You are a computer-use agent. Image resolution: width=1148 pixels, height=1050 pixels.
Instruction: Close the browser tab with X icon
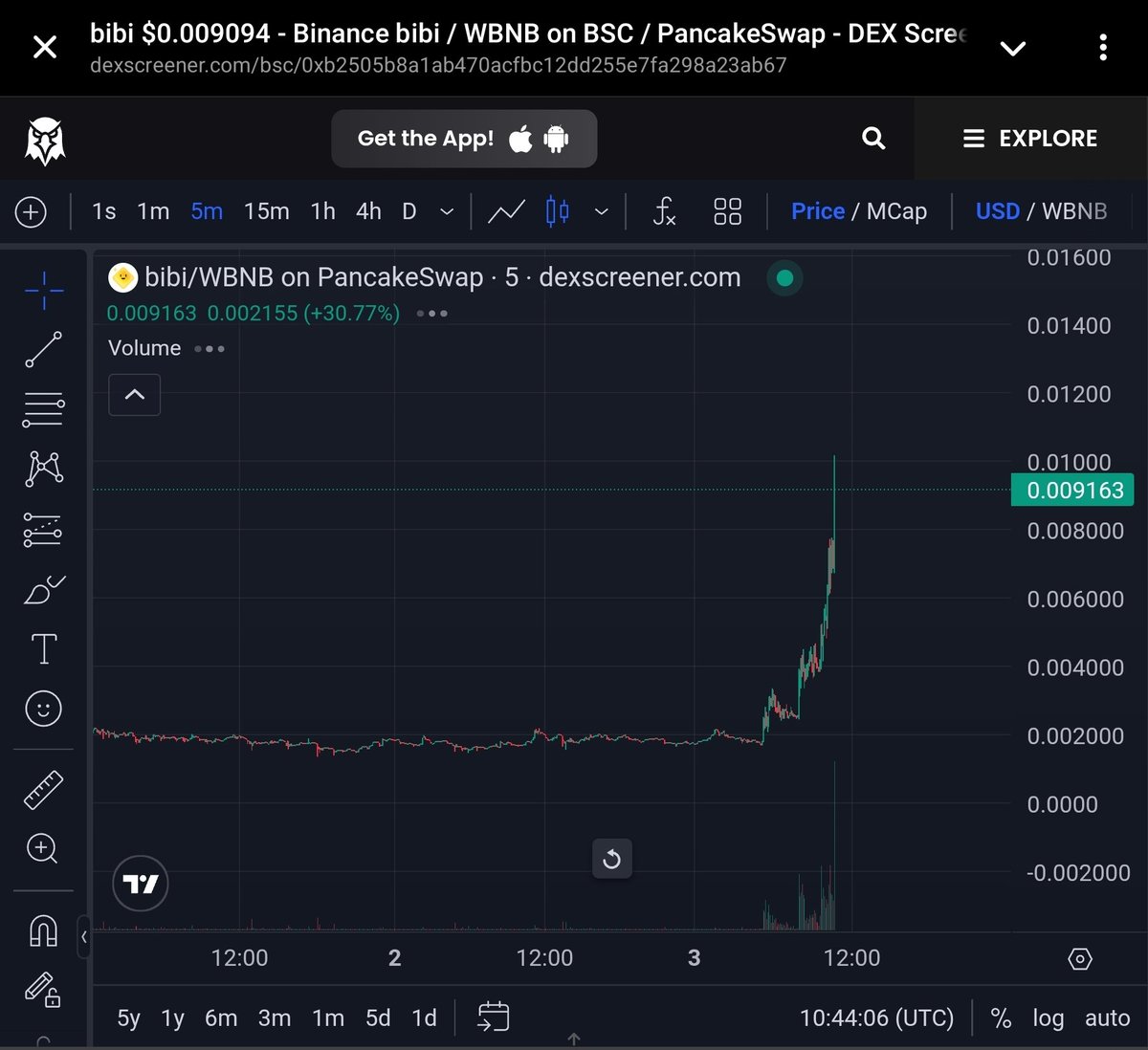(x=45, y=47)
